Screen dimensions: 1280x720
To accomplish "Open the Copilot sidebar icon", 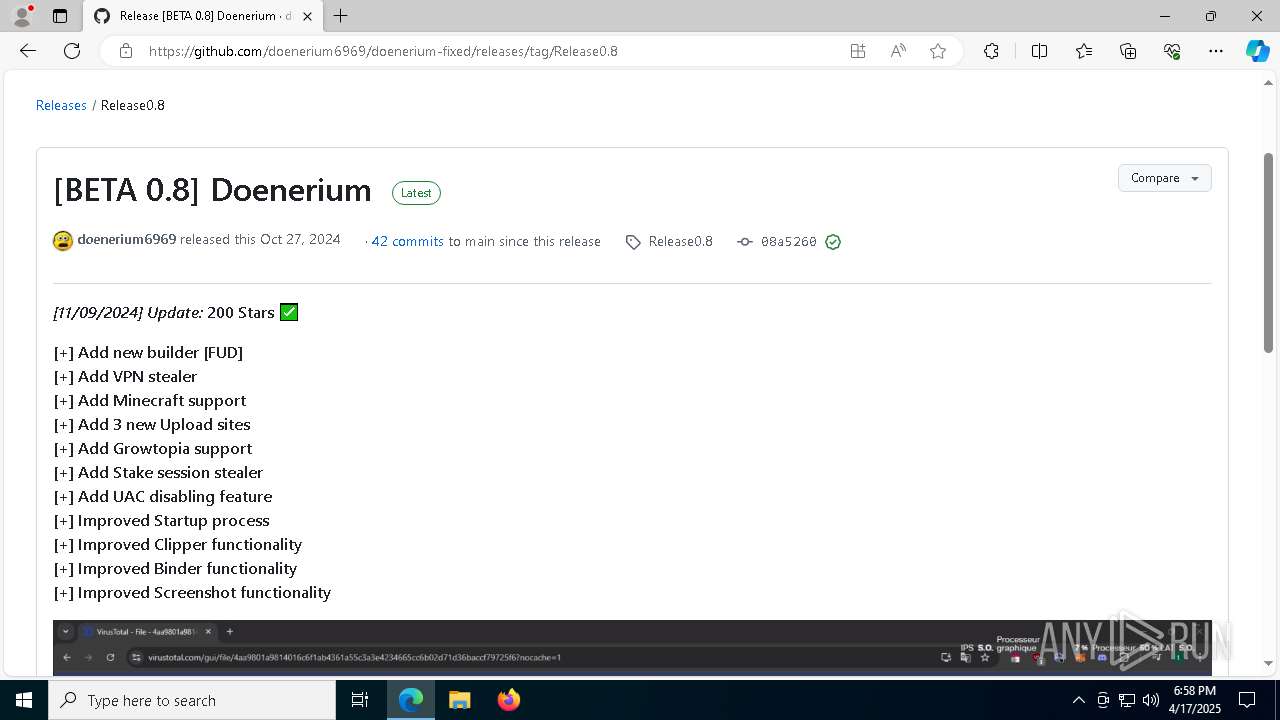I will 1257,51.
